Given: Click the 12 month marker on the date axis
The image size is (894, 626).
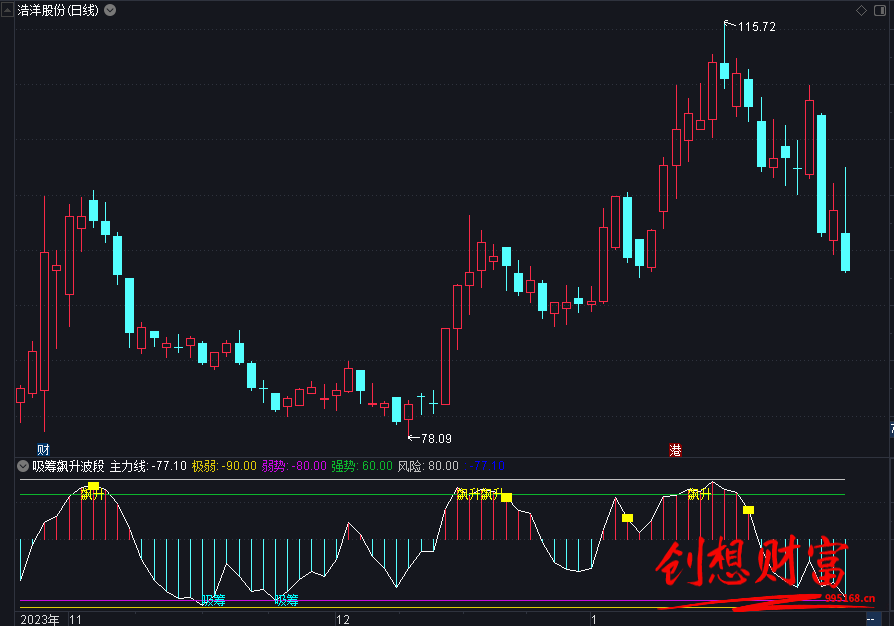Looking at the screenshot, I should click(x=343, y=620).
